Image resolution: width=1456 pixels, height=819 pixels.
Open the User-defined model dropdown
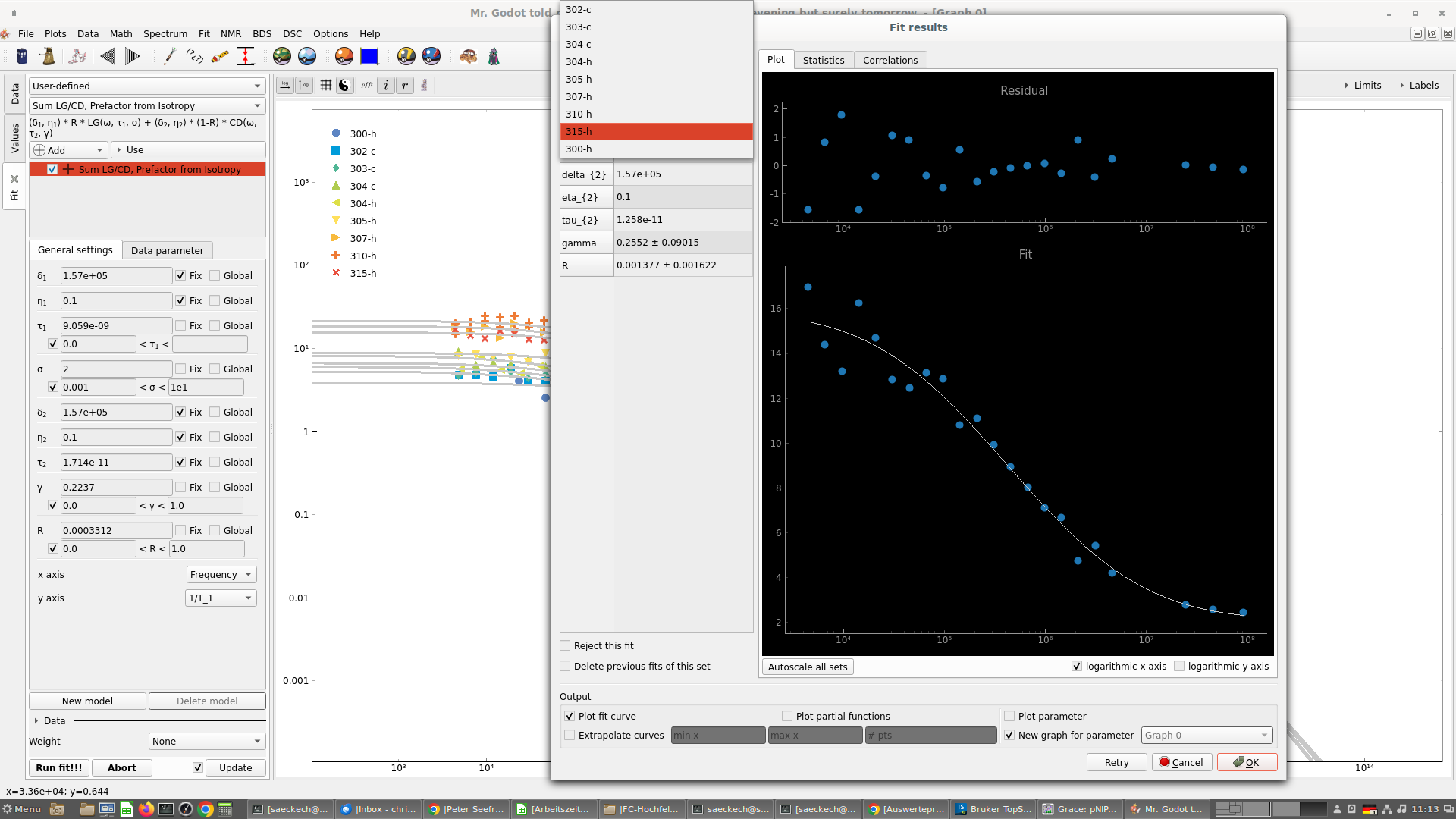click(147, 86)
